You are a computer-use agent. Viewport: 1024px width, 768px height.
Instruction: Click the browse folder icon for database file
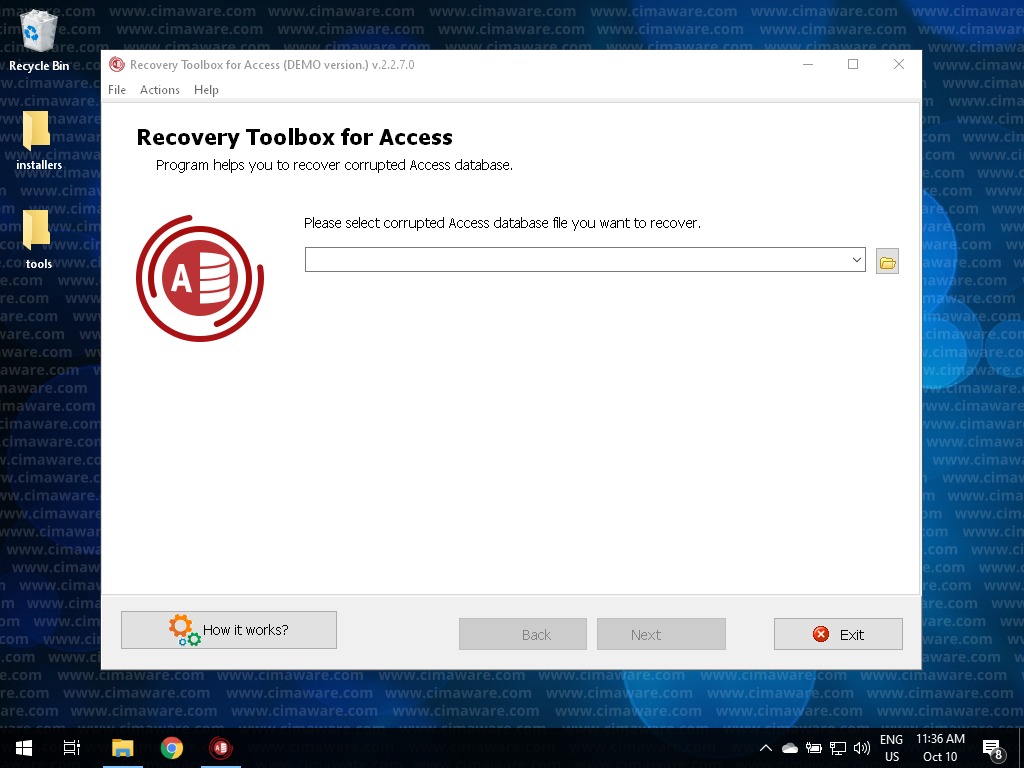pos(886,262)
